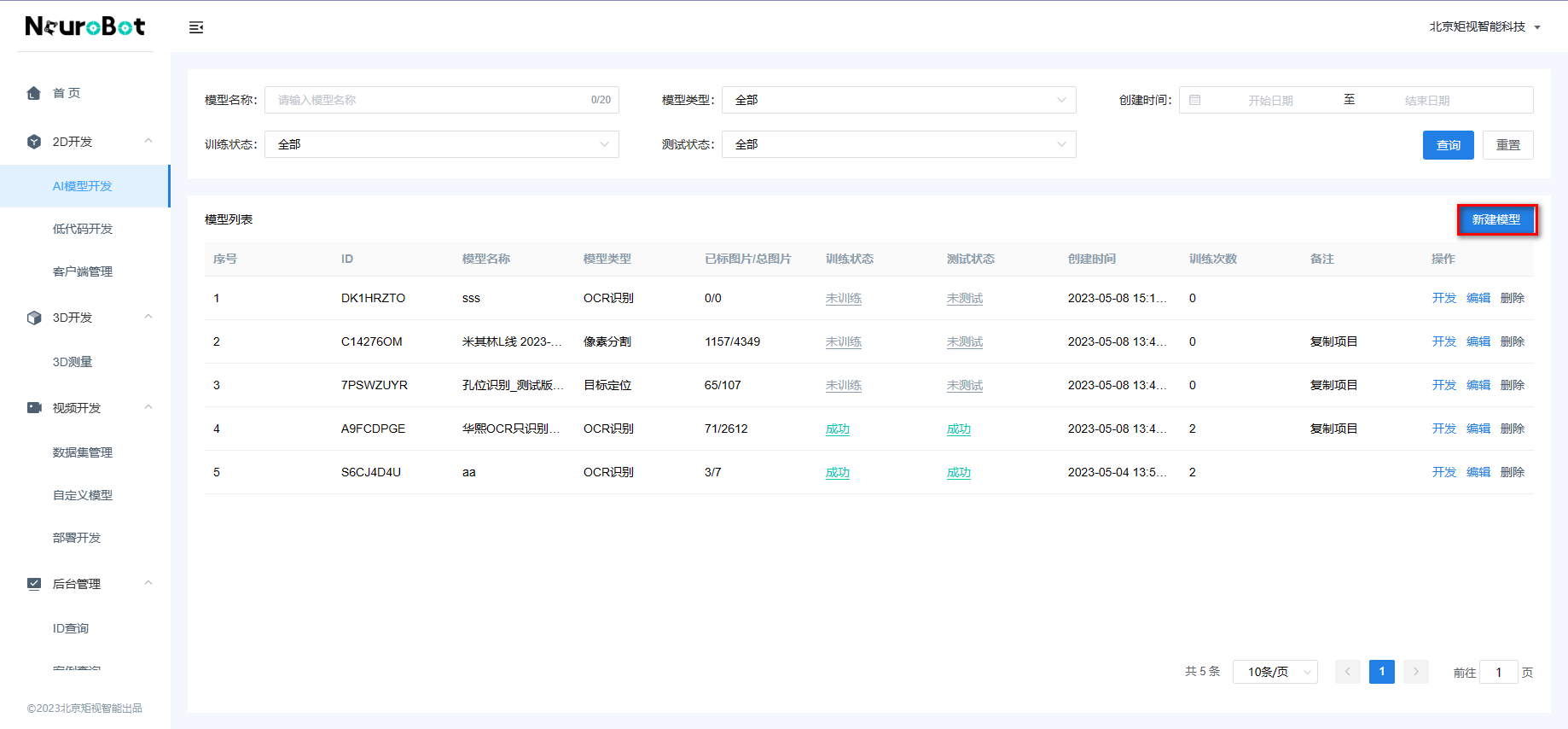Image resolution: width=1568 pixels, height=729 pixels.
Task: Click 编辑 for model C14276OM
Action: [x=1478, y=341]
